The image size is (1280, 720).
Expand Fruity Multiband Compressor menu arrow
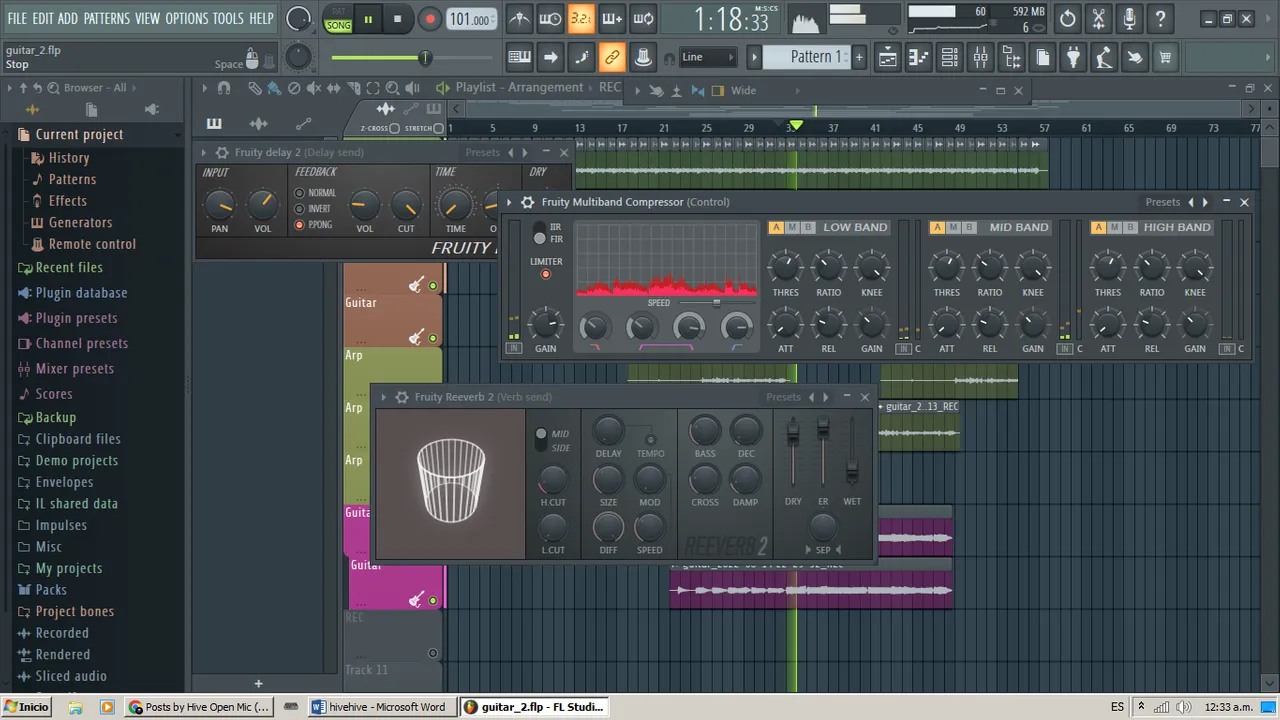pos(509,202)
